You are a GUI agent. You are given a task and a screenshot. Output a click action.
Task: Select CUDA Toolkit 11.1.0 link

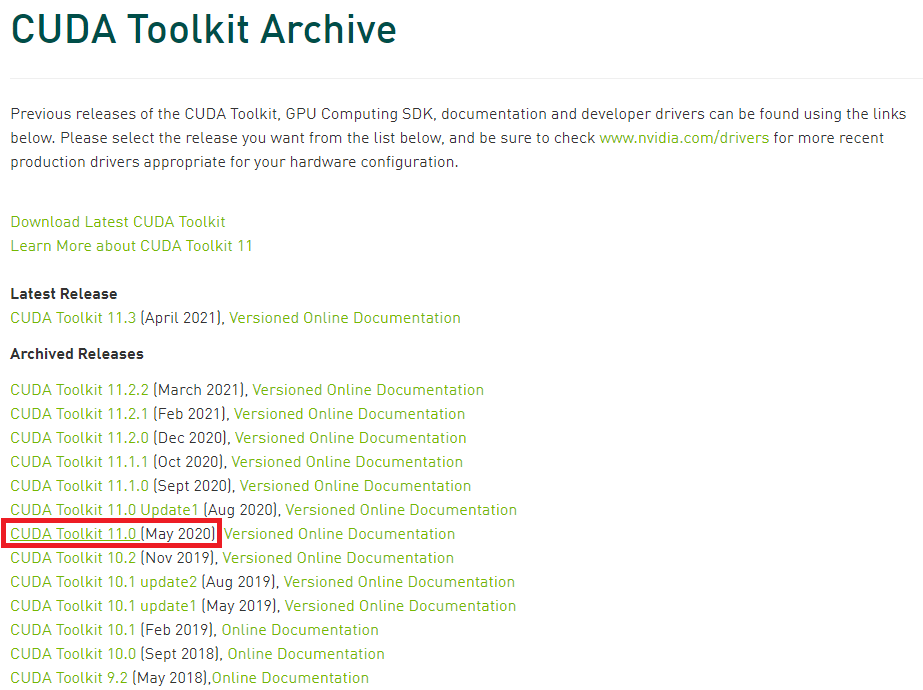[x=79, y=486]
